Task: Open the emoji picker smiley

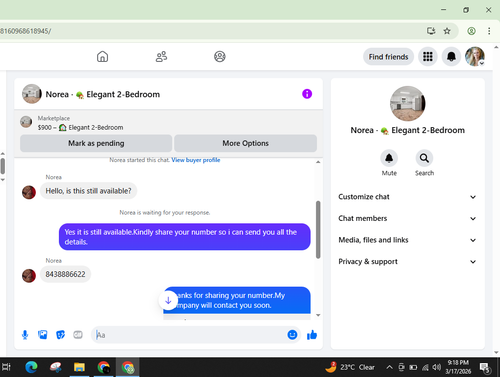Action: pyautogui.click(x=292, y=334)
